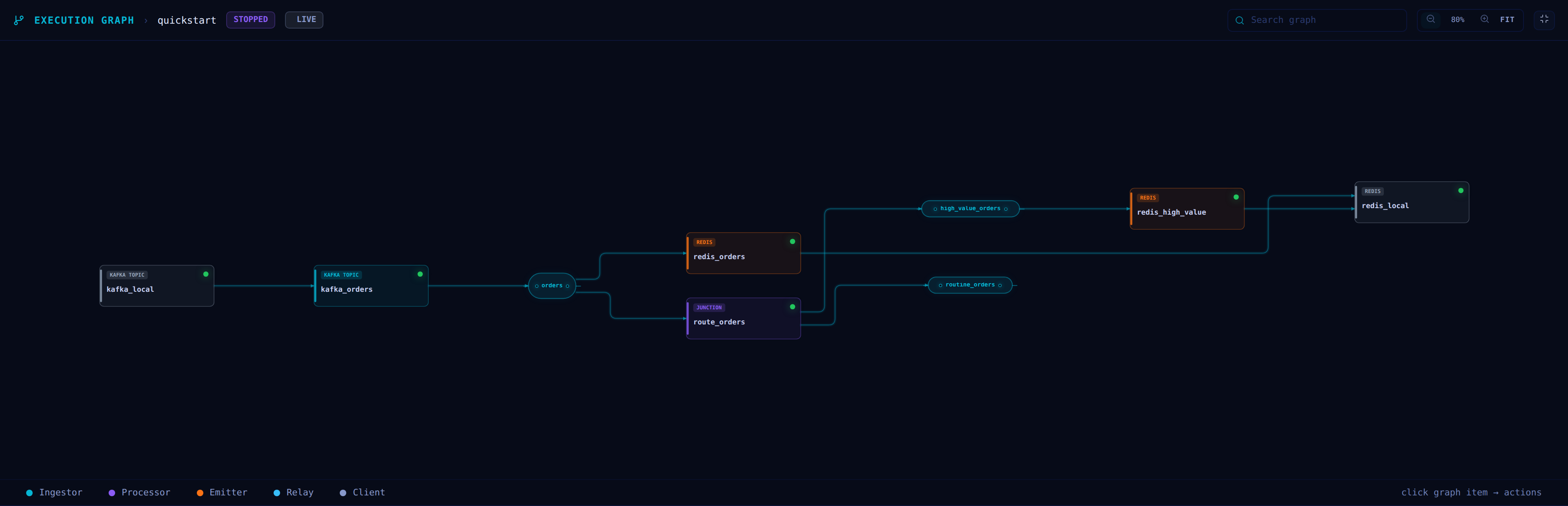This screenshot has height=506, width=1568.
Task: Select the route_orders junction node
Action: pyautogui.click(x=744, y=319)
